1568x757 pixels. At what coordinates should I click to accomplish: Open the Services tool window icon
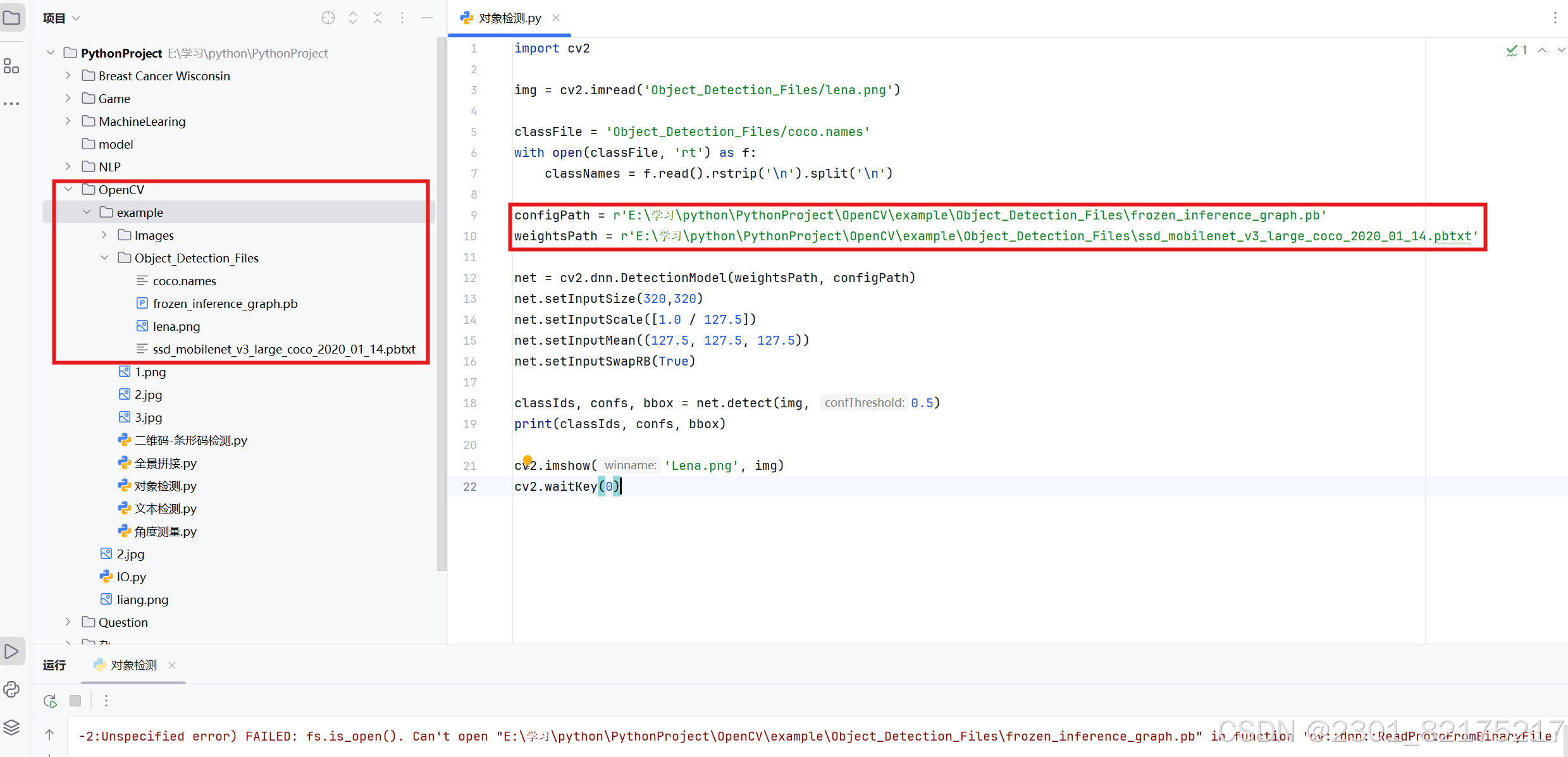point(11,727)
